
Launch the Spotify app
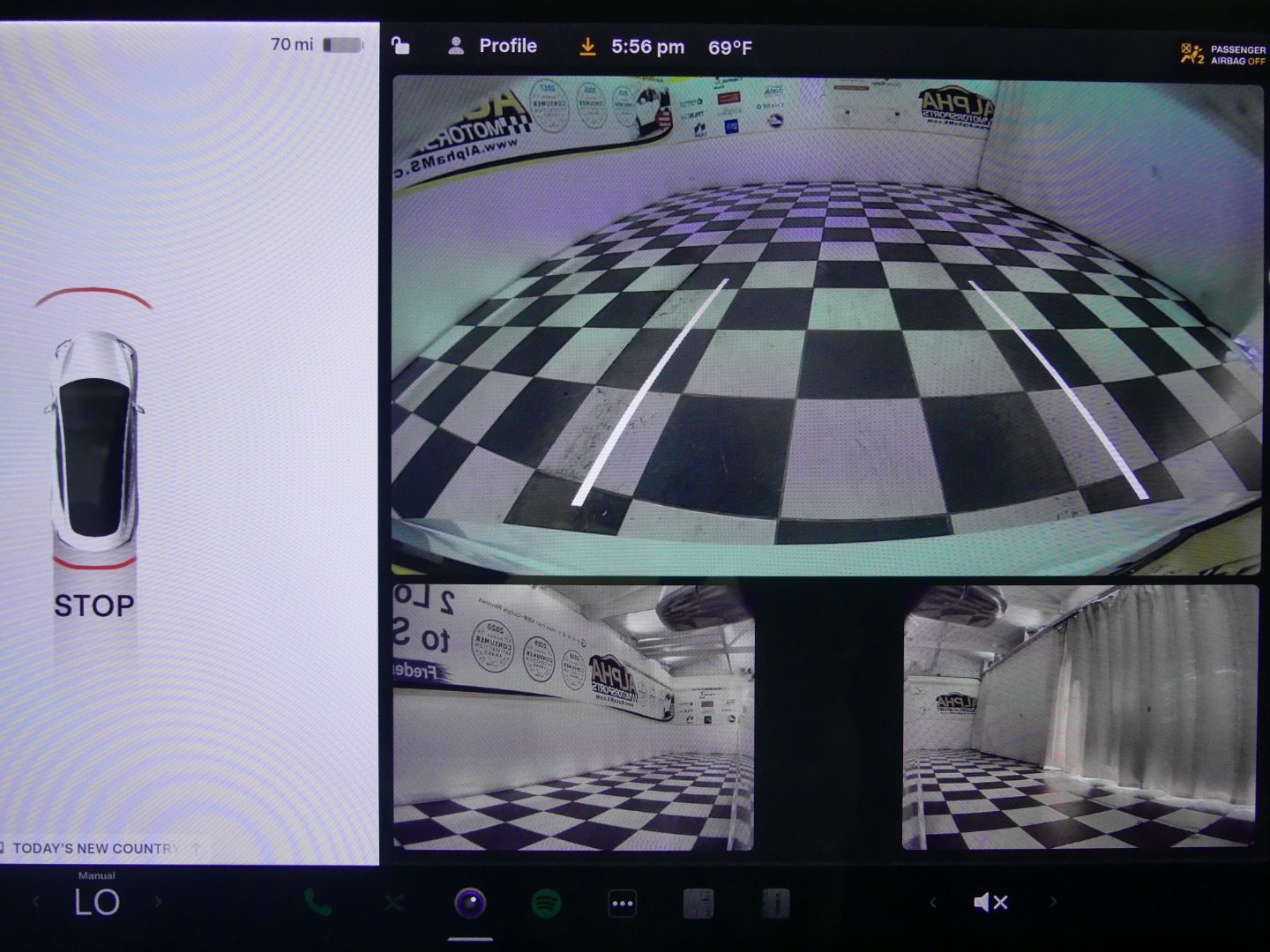547,903
